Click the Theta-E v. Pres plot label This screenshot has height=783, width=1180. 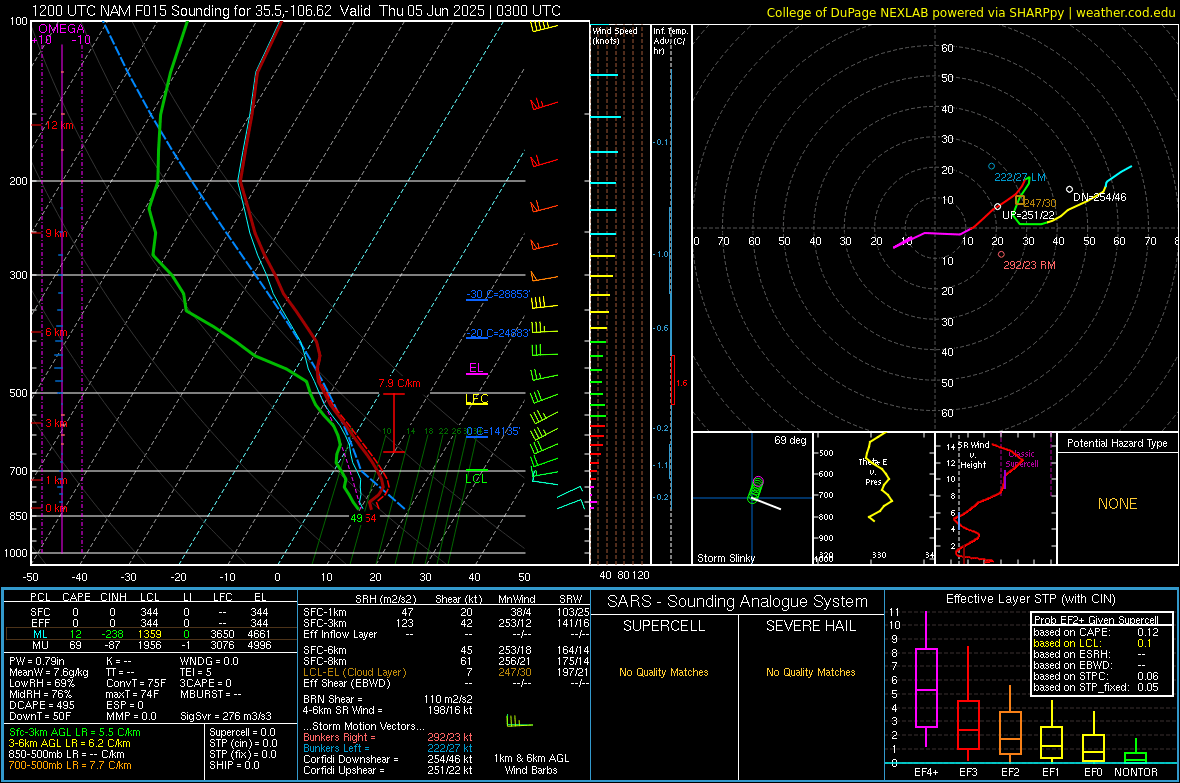pos(873,472)
